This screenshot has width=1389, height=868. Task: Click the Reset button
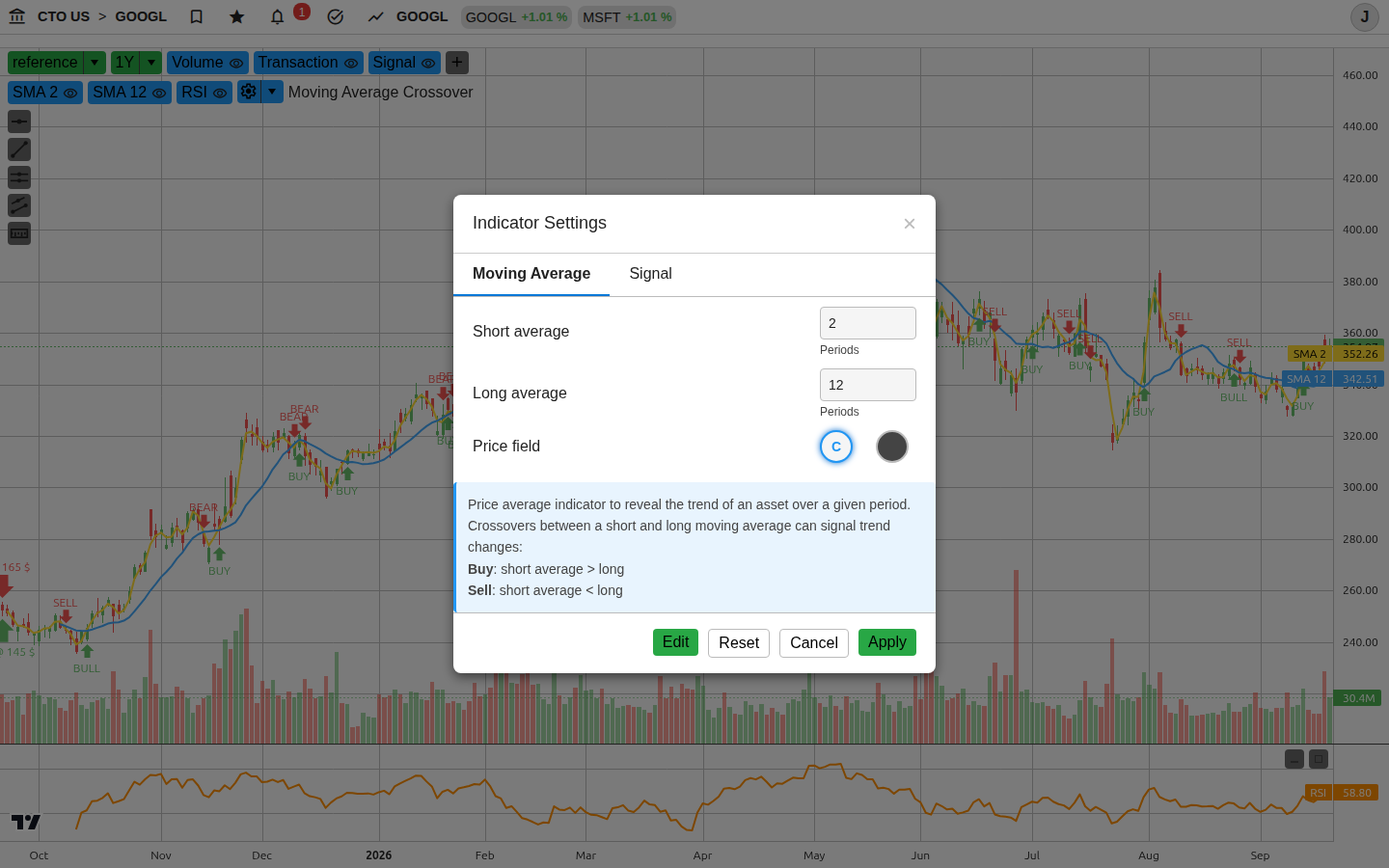pyautogui.click(x=739, y=643)
